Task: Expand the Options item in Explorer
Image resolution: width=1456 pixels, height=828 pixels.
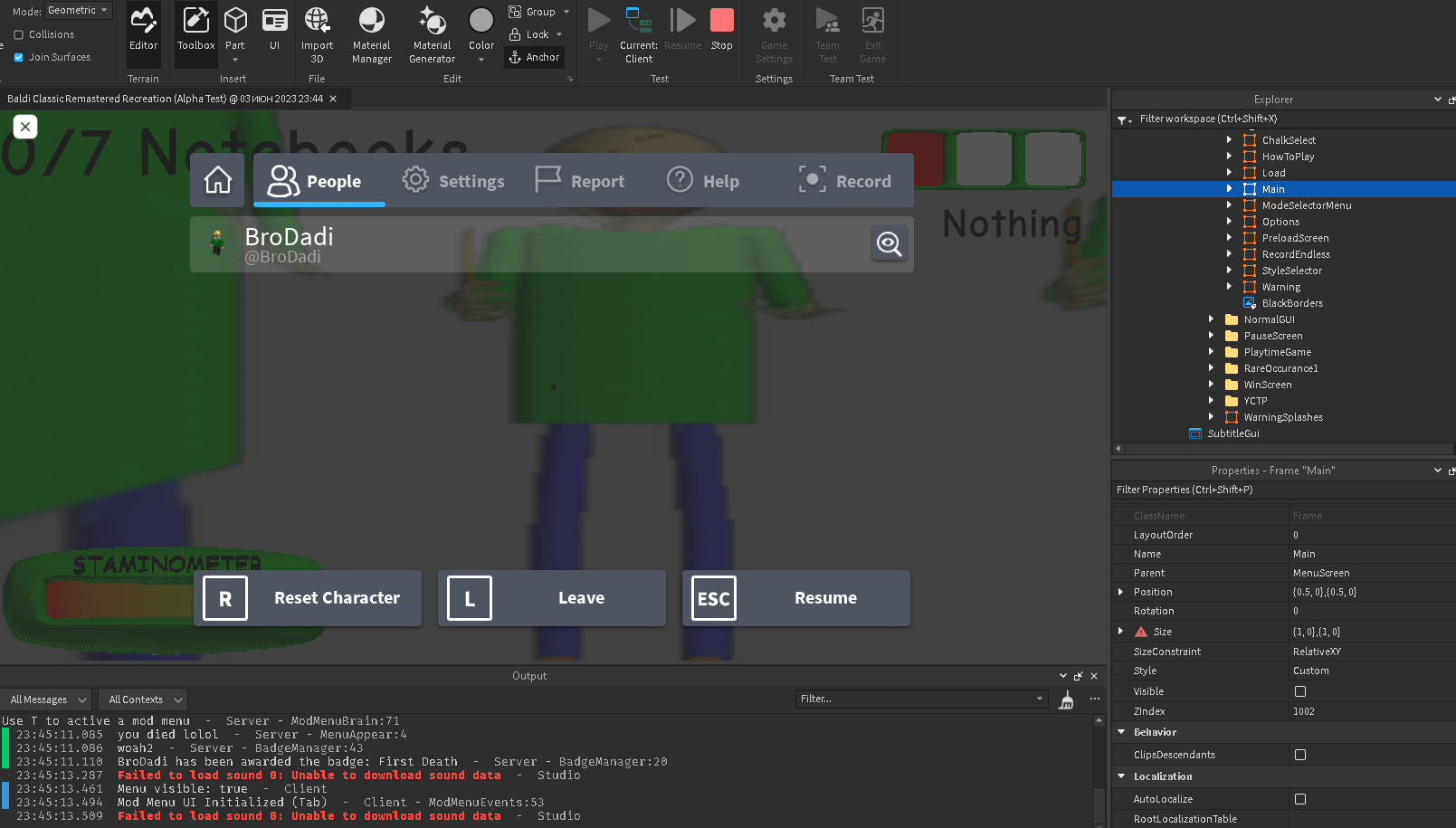Action: tap(1229, 221)
